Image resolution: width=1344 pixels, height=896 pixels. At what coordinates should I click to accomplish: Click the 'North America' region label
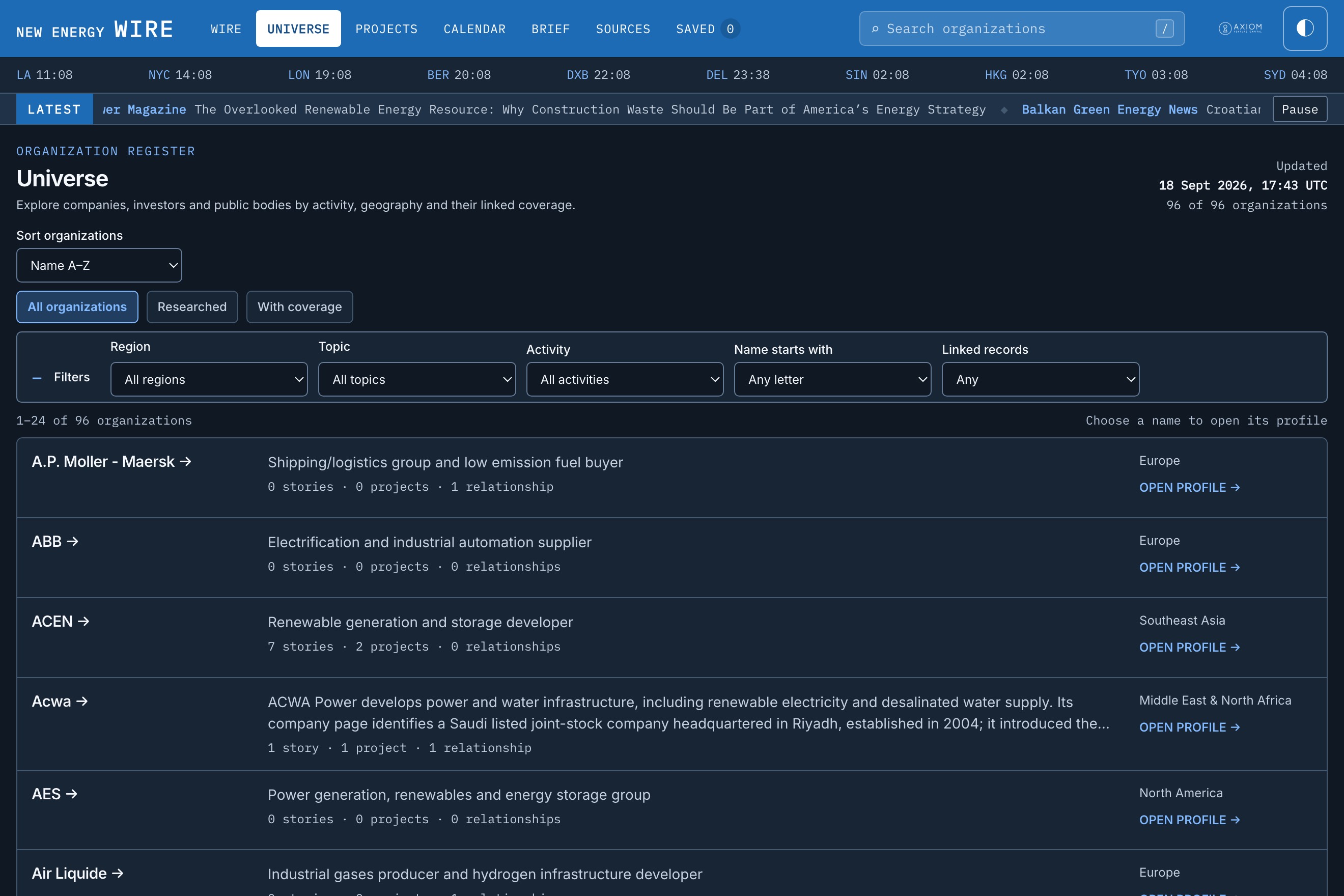click(x=1181, y=793)
